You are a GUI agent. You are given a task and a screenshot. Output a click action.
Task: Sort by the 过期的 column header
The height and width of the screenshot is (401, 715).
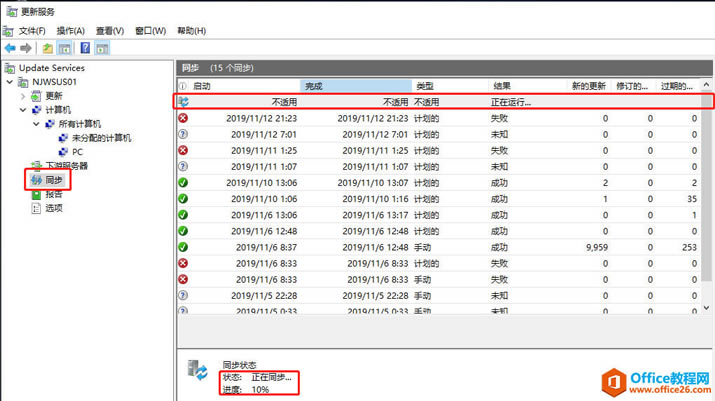(678, 86)
